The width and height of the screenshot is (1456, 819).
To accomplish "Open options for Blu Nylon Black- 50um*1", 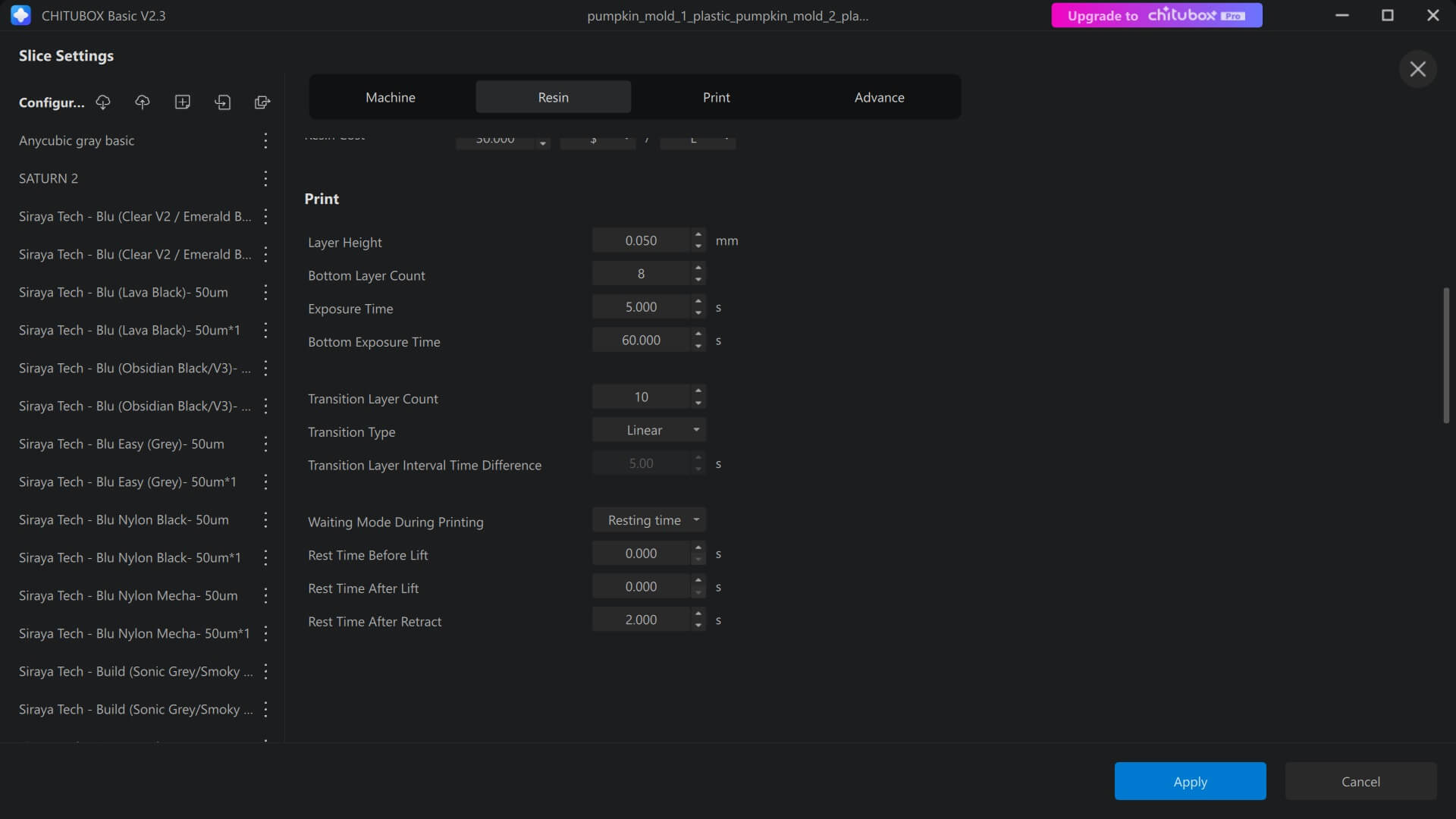I will pyautogui.click(x=265, y=557).
